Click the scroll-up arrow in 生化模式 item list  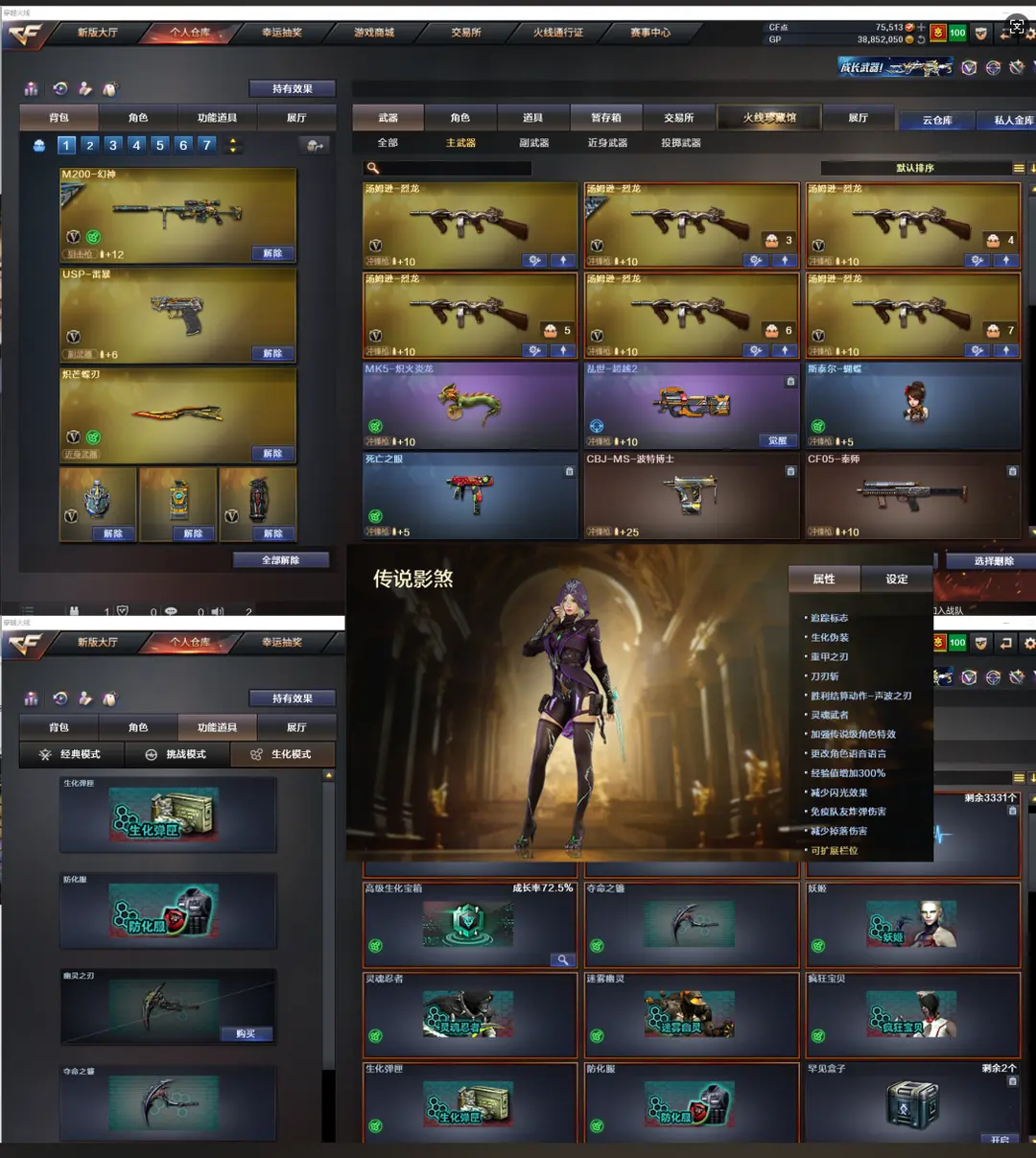pos(329,775)
